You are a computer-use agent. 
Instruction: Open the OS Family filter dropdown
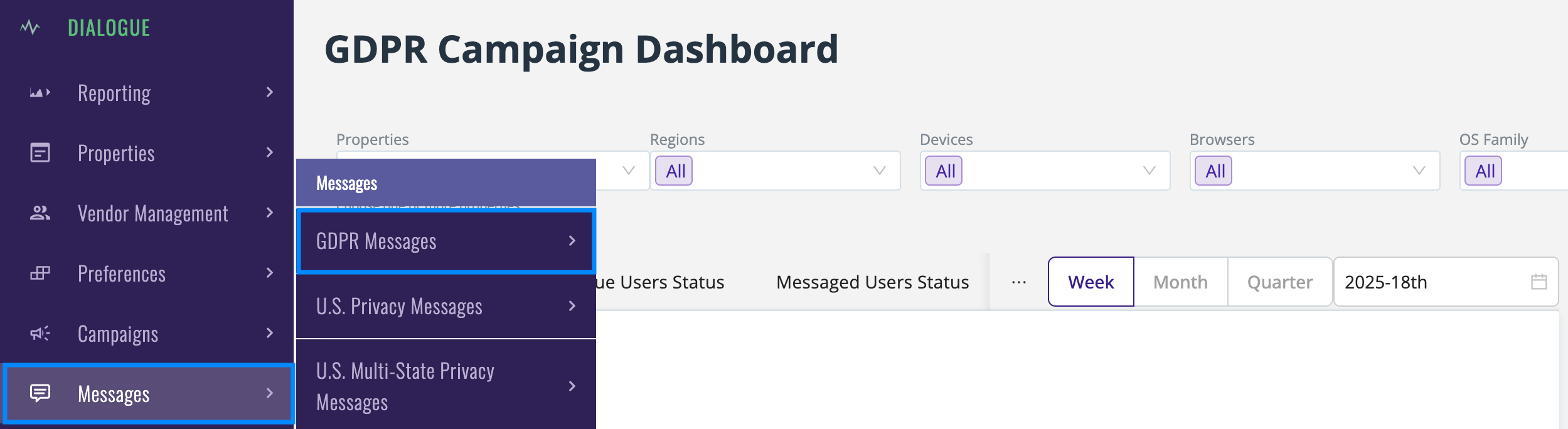point(1513,171)
